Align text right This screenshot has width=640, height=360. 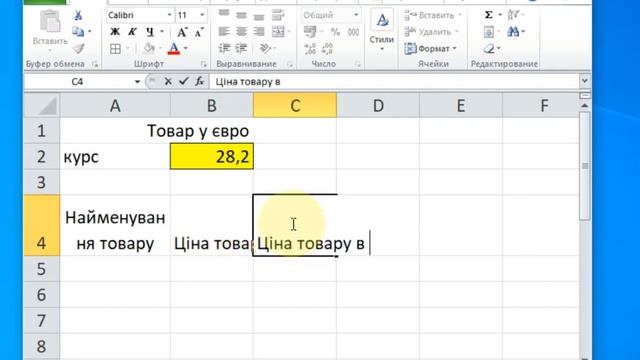coord(259,32)
